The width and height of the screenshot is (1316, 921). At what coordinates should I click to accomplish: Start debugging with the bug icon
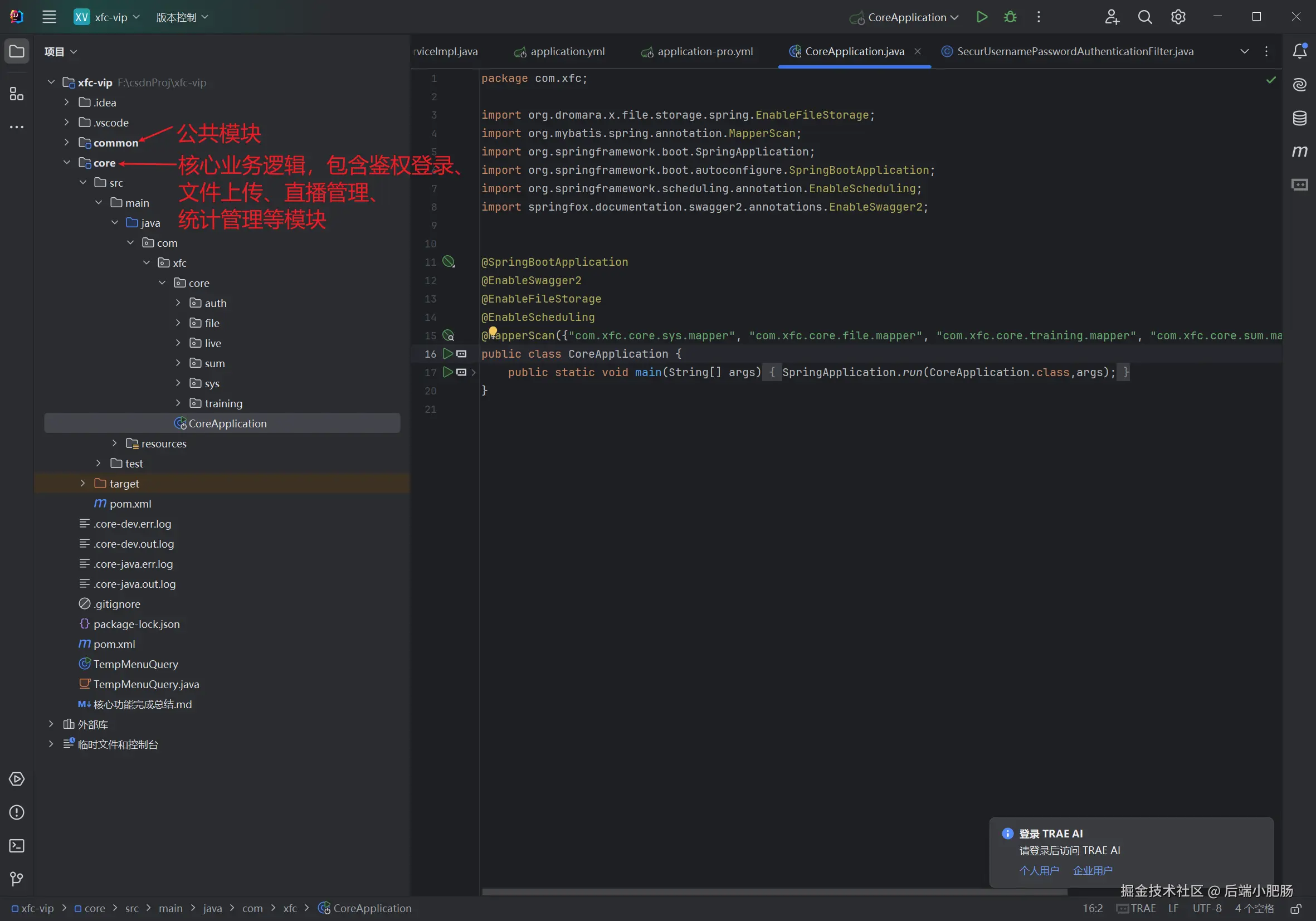pyautogui.click(x=1010, y=17)
